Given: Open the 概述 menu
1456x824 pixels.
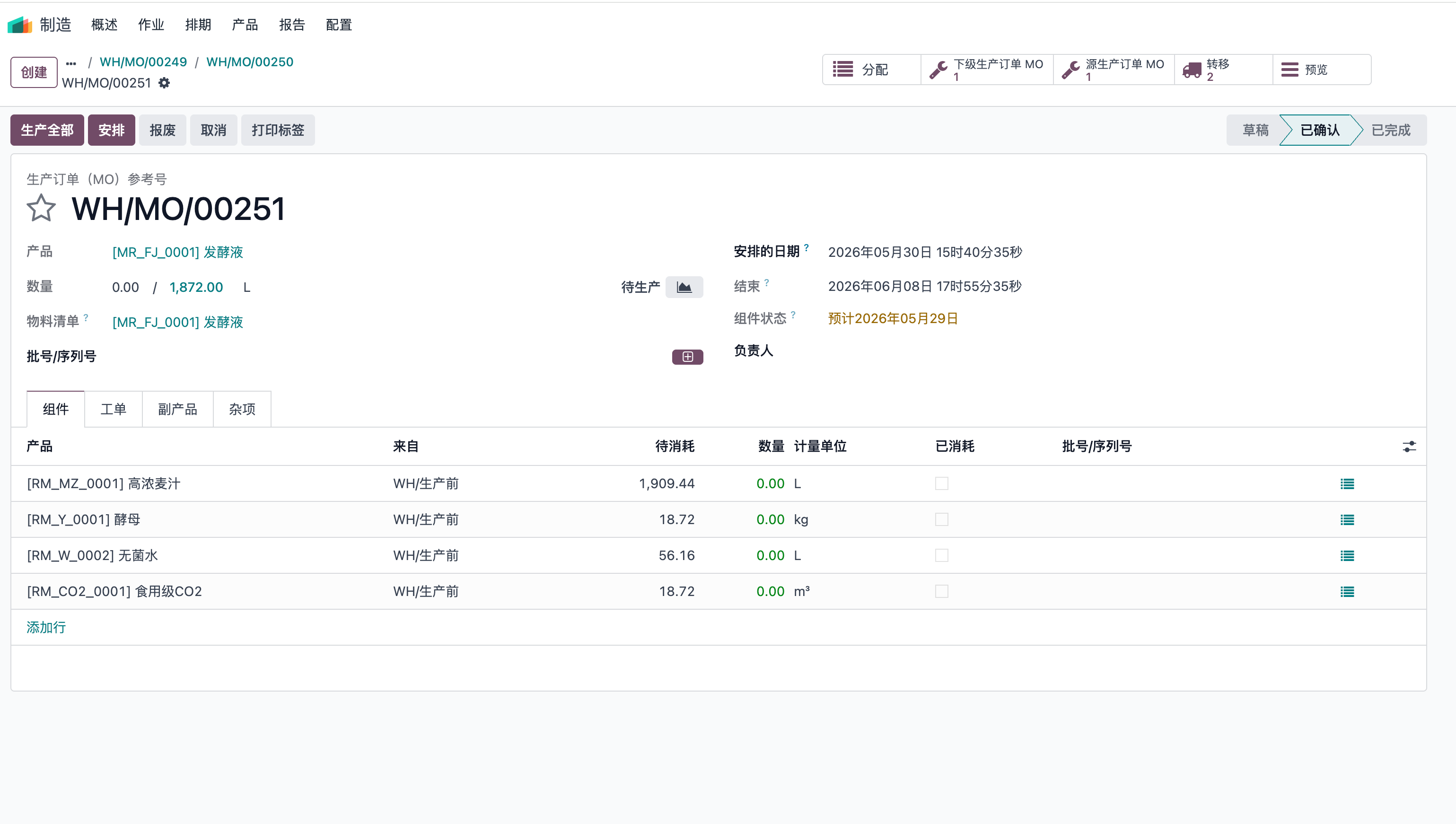Looking at the screenshot, I should 104,24.
